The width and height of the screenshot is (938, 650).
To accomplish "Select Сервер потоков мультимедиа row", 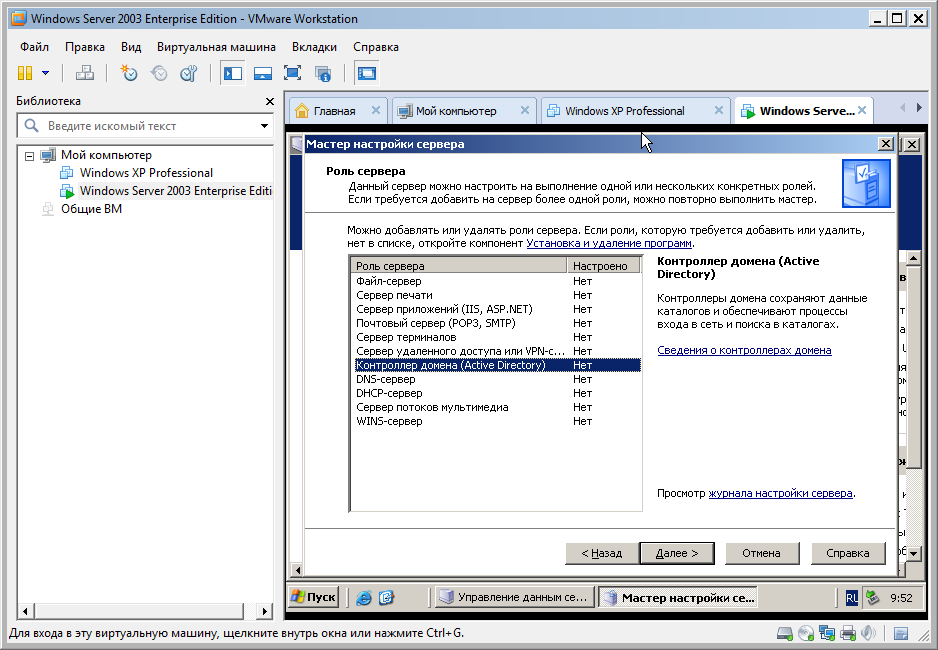I will [497, 407].
